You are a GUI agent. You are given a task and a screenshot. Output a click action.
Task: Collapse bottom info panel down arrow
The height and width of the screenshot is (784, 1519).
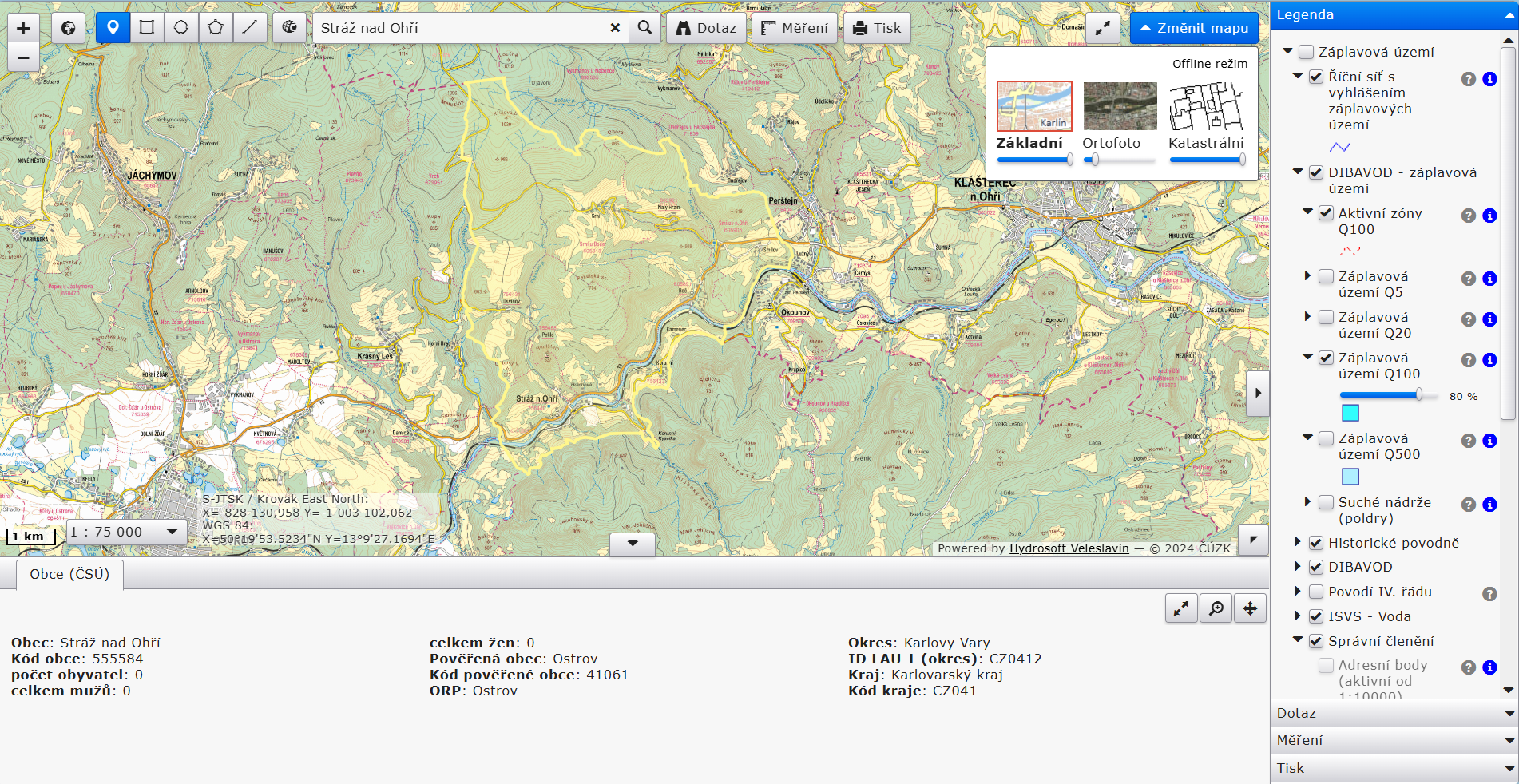[x=633, y=544]
